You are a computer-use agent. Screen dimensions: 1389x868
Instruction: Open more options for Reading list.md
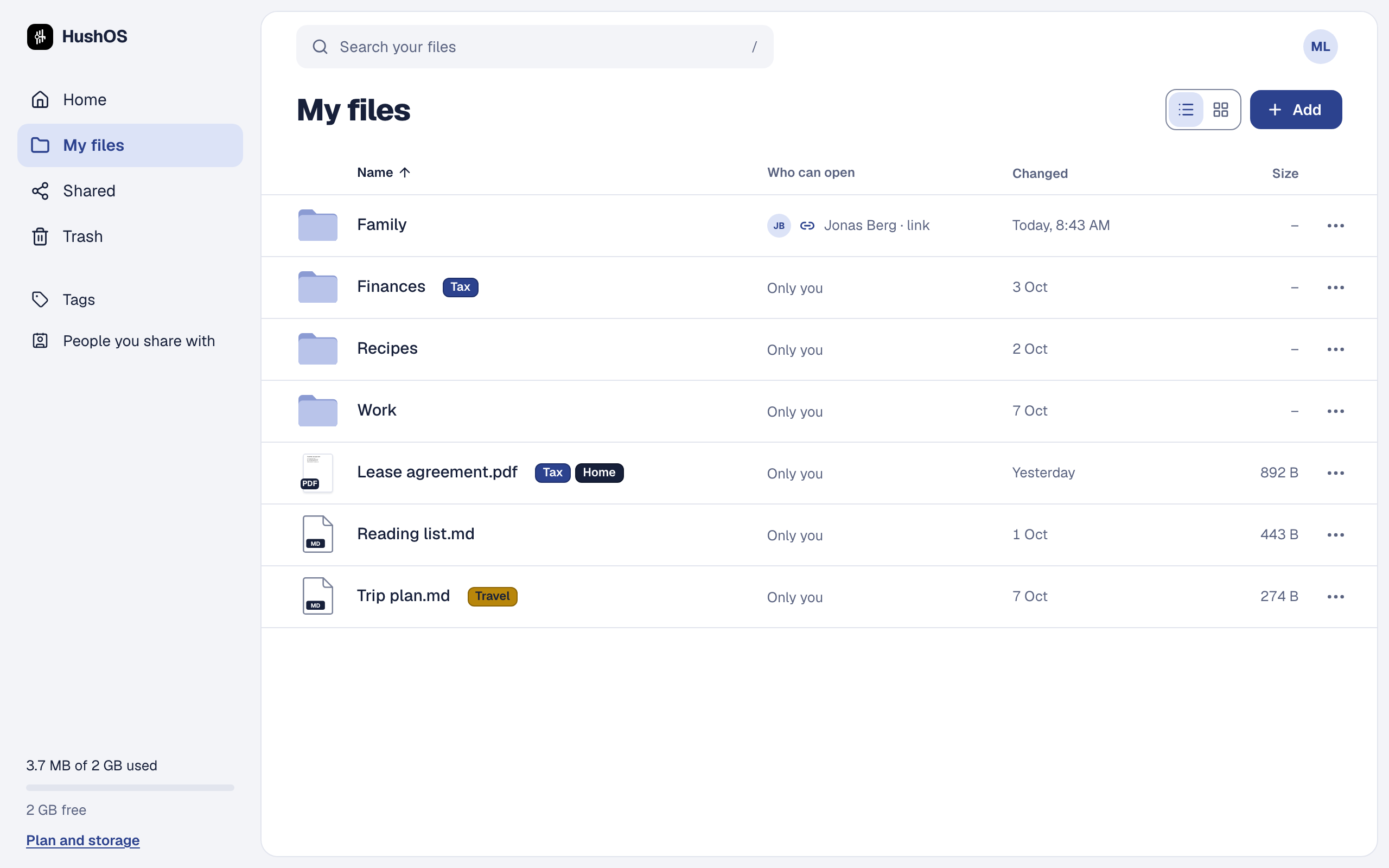tap(1336, 535)
